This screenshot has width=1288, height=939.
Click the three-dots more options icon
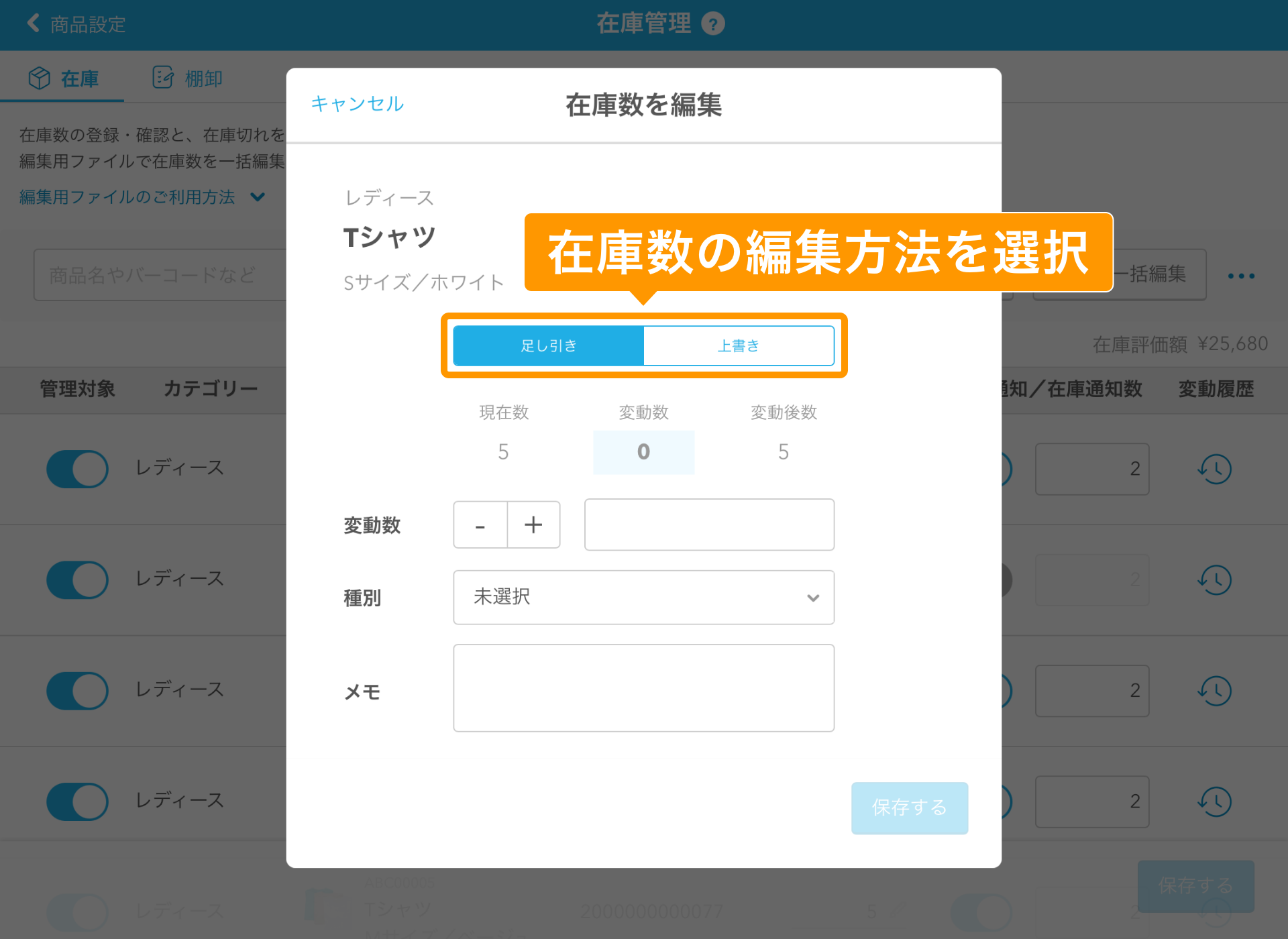[x=1241, y=276]
